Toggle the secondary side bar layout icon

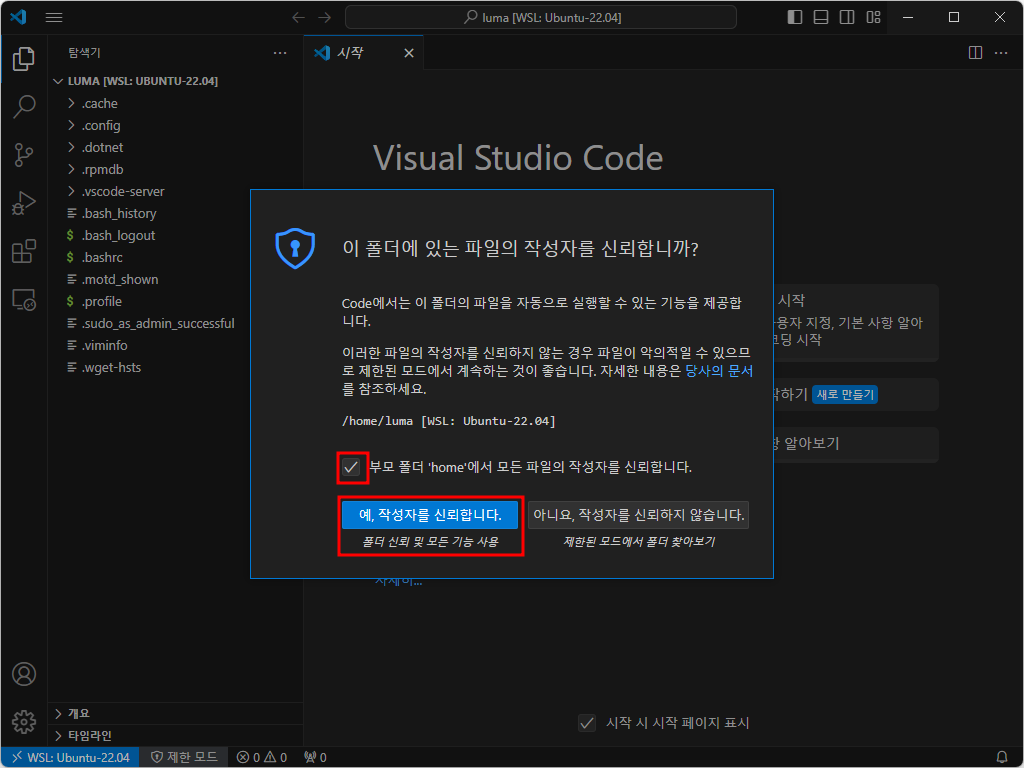(x=847, y=18)
